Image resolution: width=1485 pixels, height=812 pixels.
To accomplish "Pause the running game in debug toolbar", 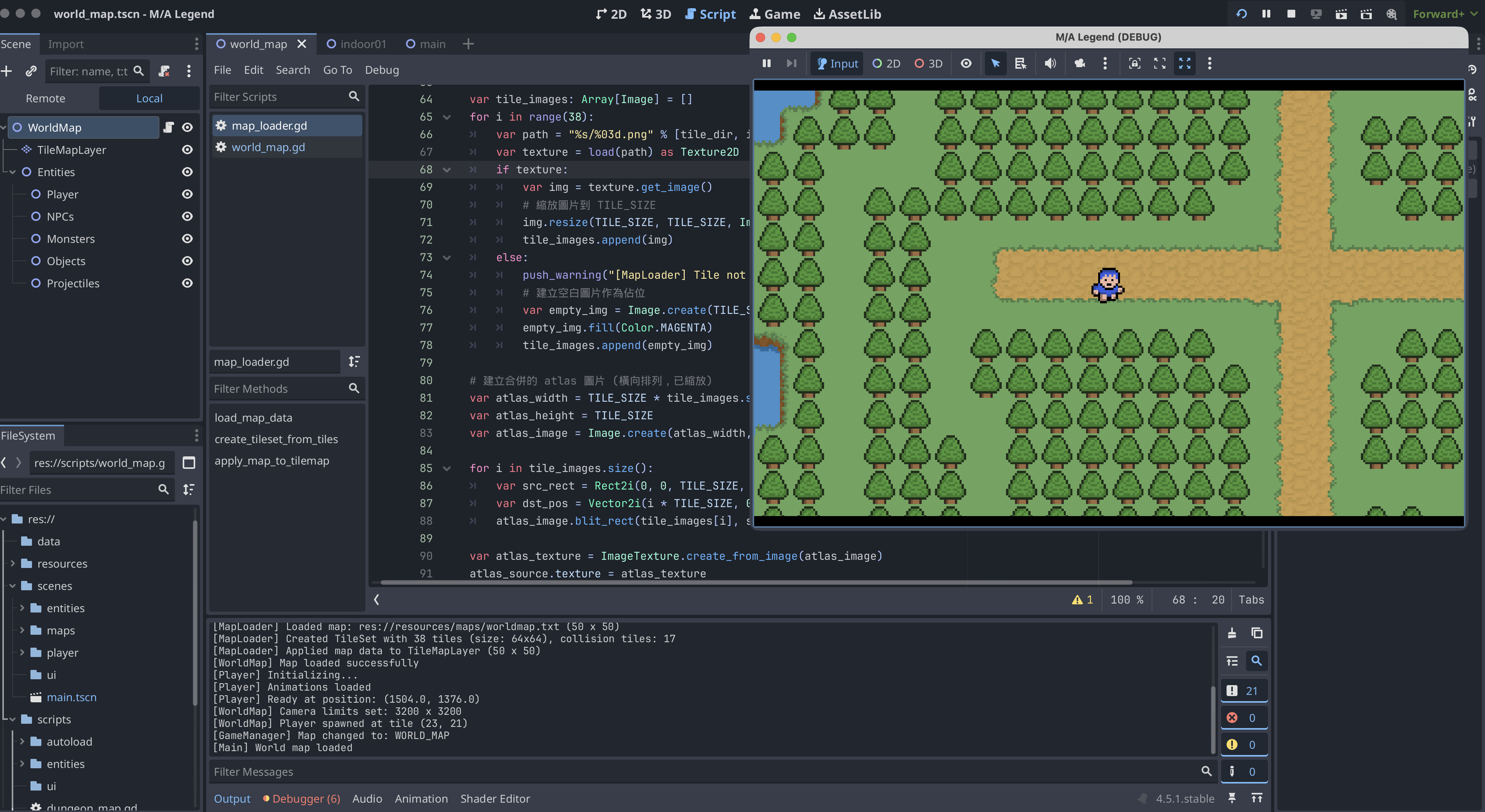I will [x=766, y=63].
